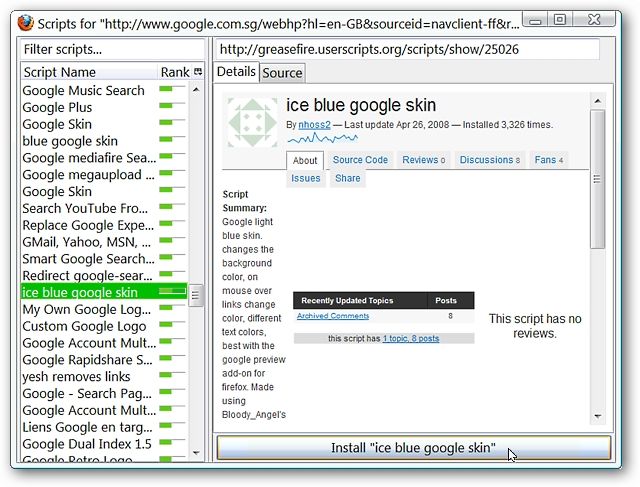Click the column picker icon beside Rank
This screenshot has height=487, width=640.
point(198,72)
